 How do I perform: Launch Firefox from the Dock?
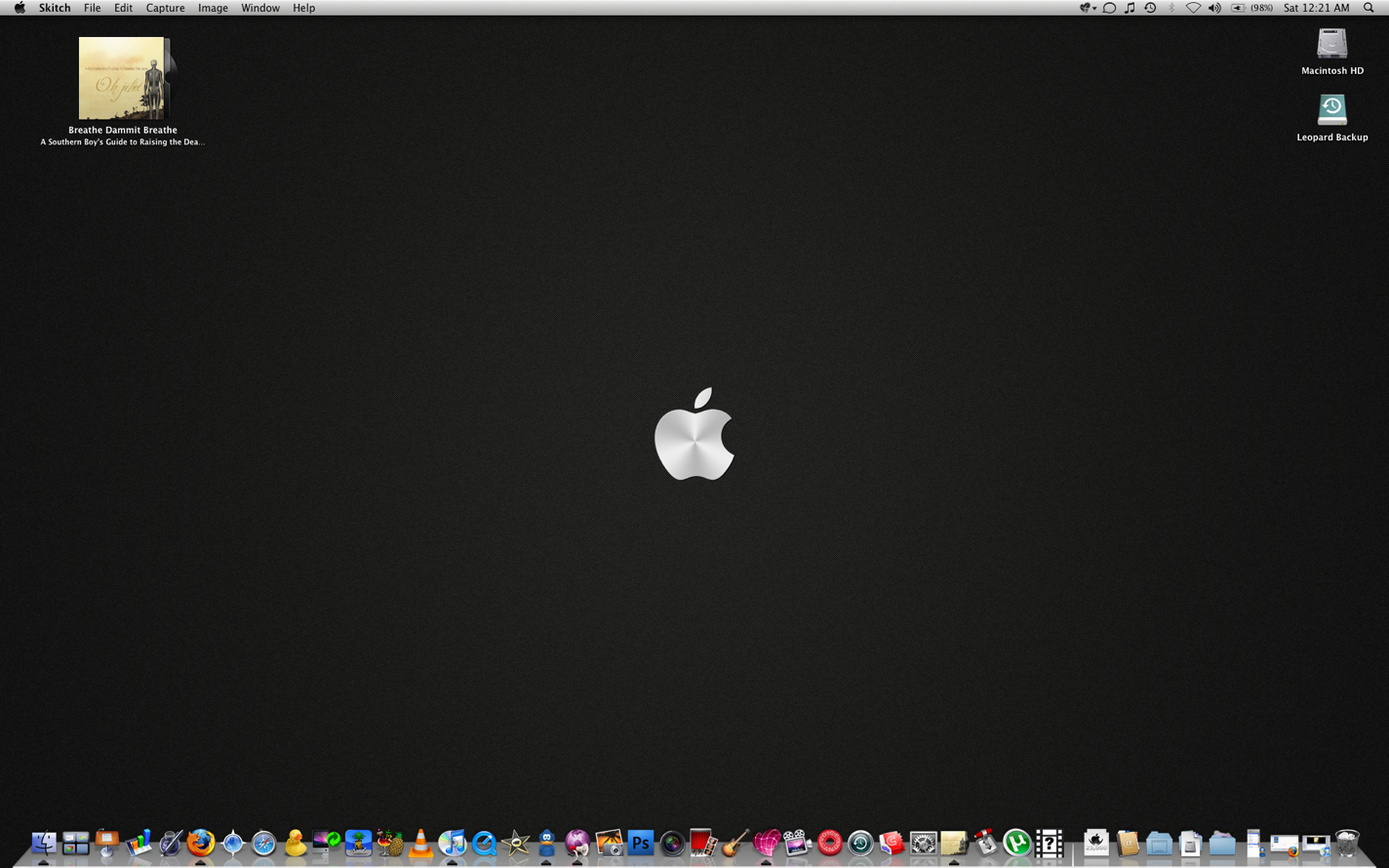201,843
